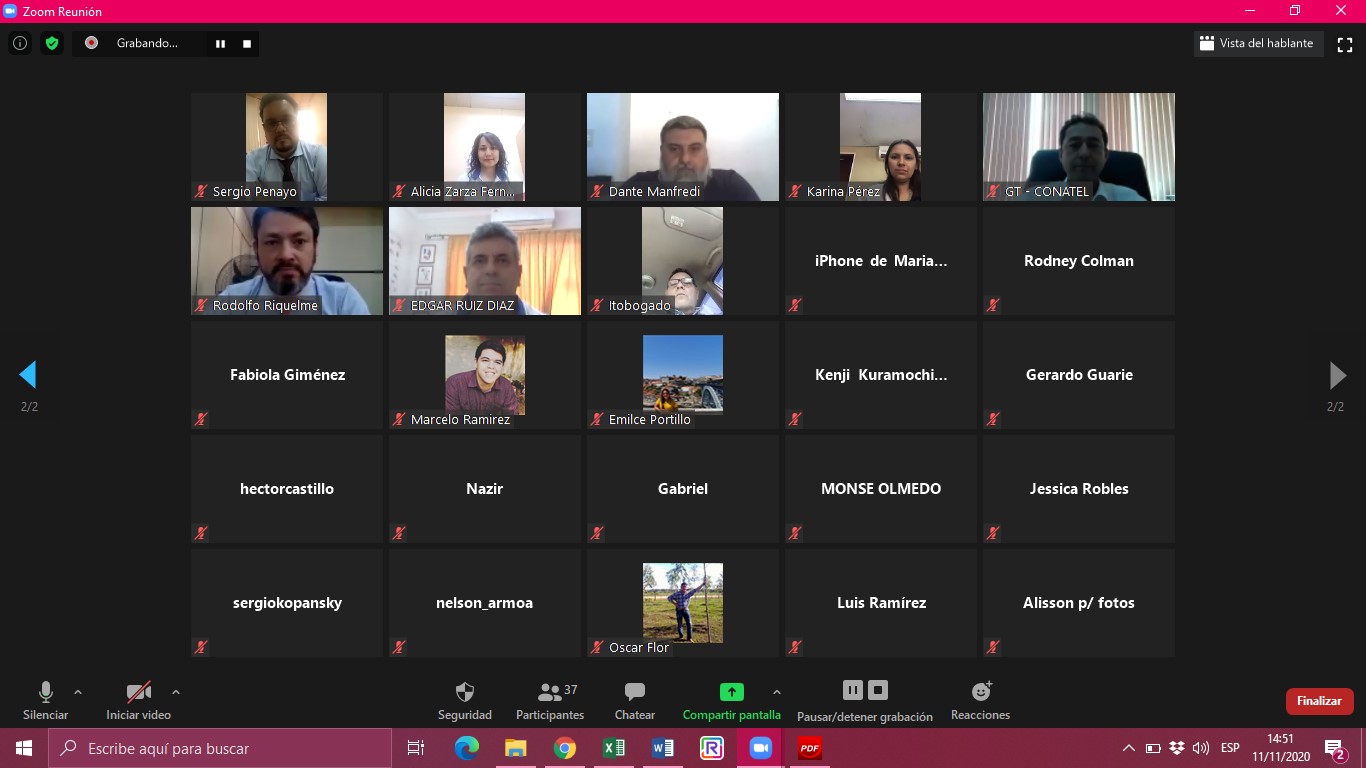Expand audio options next to Silenciar
The width and height of the screenshot is (1366, 768).
pos(78,692)
